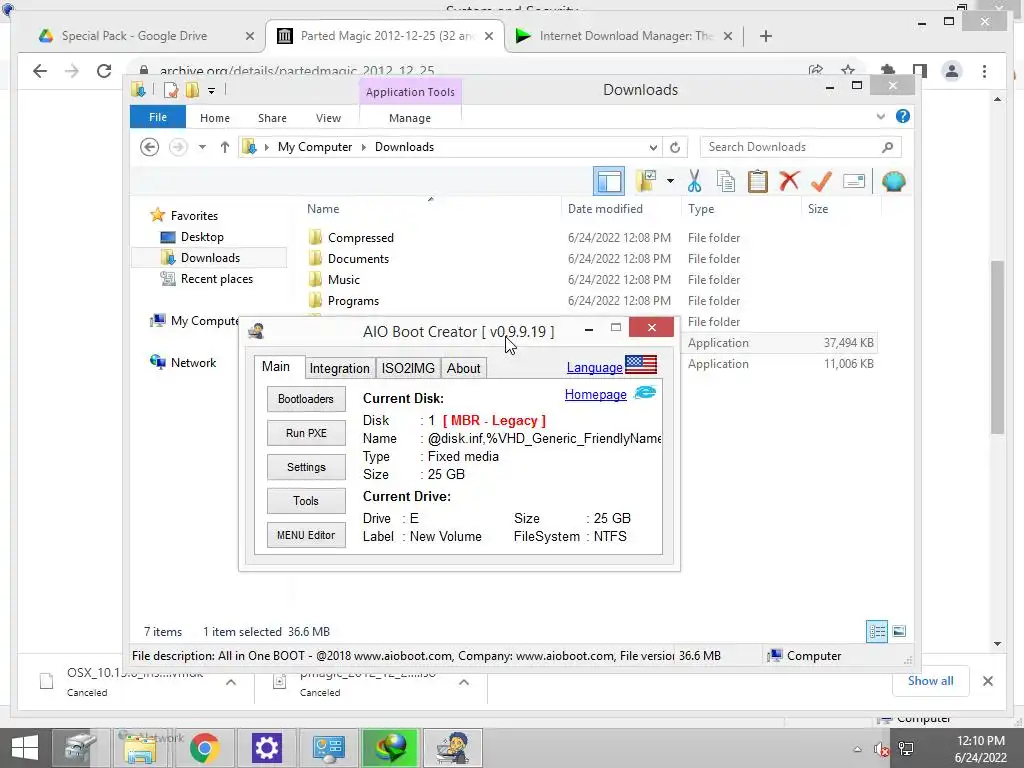Switch to the Share ribbon tab
The height and width of the screenshot is (768, 1024).
click(272, 118)
